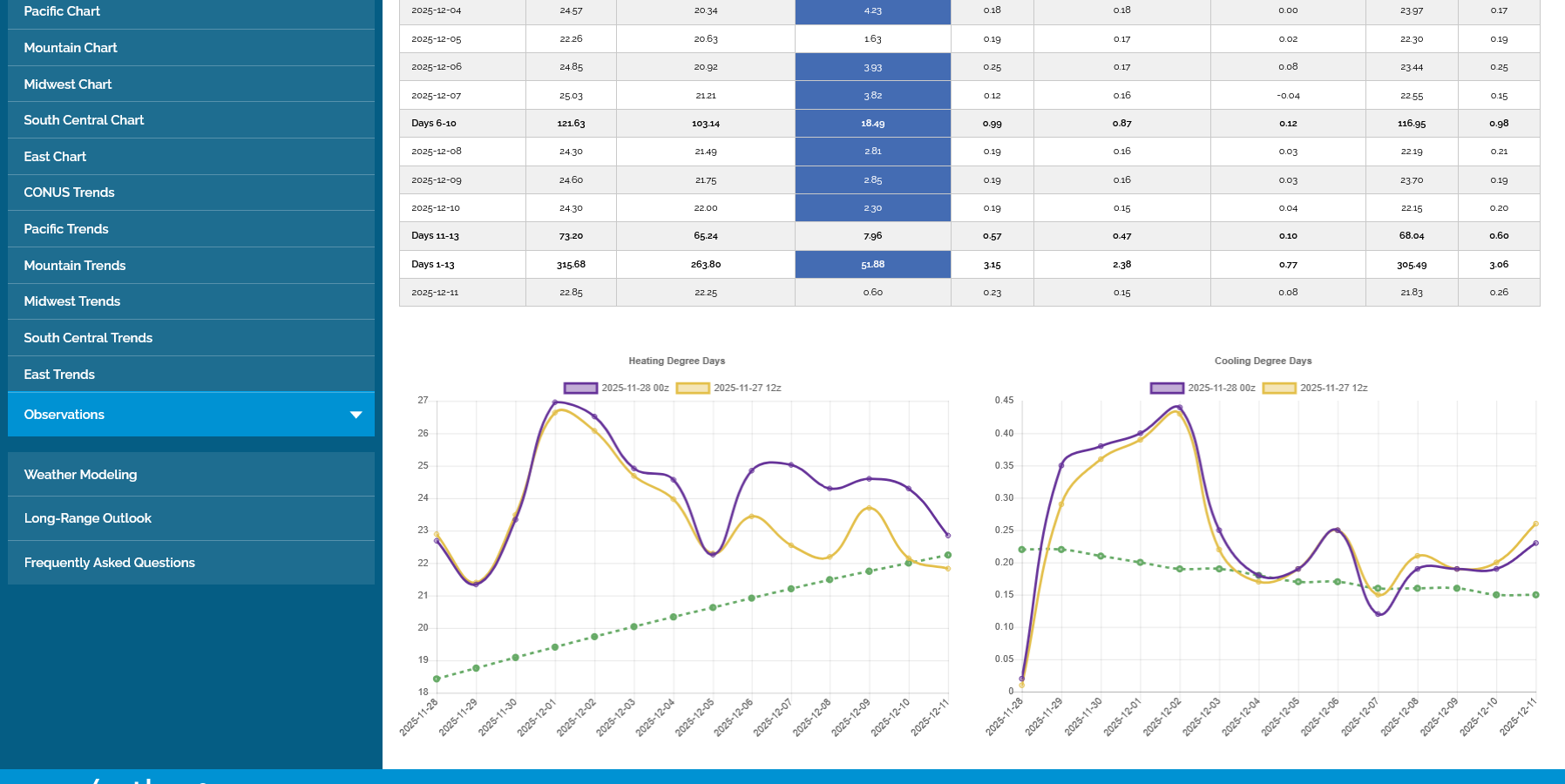Select East Trends menu item
This screenshot has width=1565, height=784.
click(59, 375)
